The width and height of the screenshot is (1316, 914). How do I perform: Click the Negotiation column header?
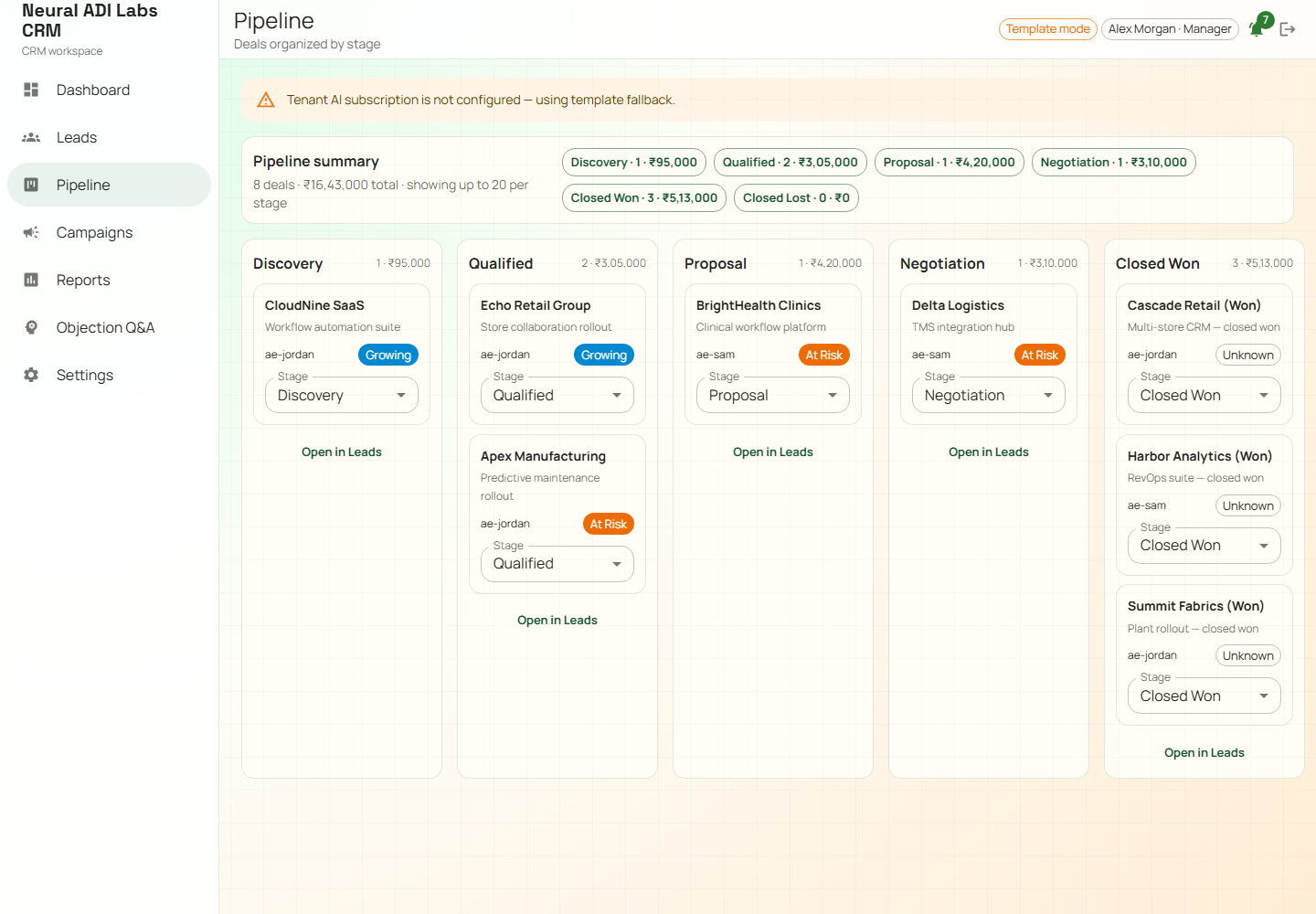pyautogui.click(x=942, y=263)
